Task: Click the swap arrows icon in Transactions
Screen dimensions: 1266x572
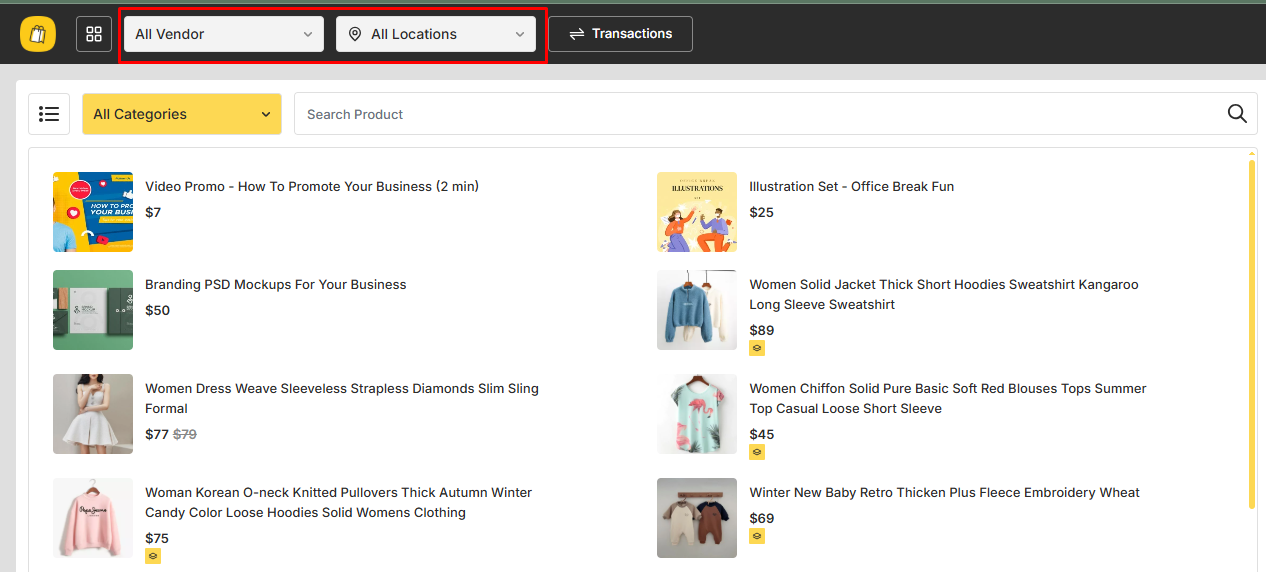Action: [x=577, y=34]
